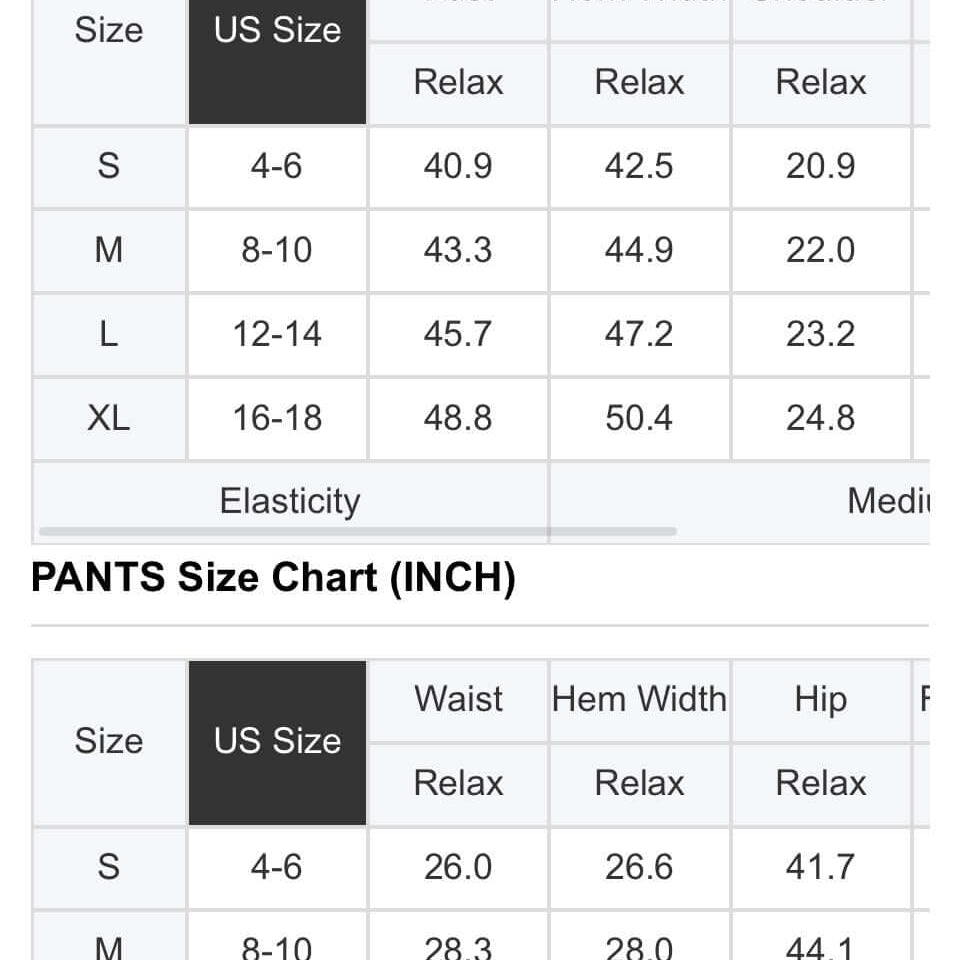
Task: Select the Elasticity row label
Action: [x=289, y=500]
